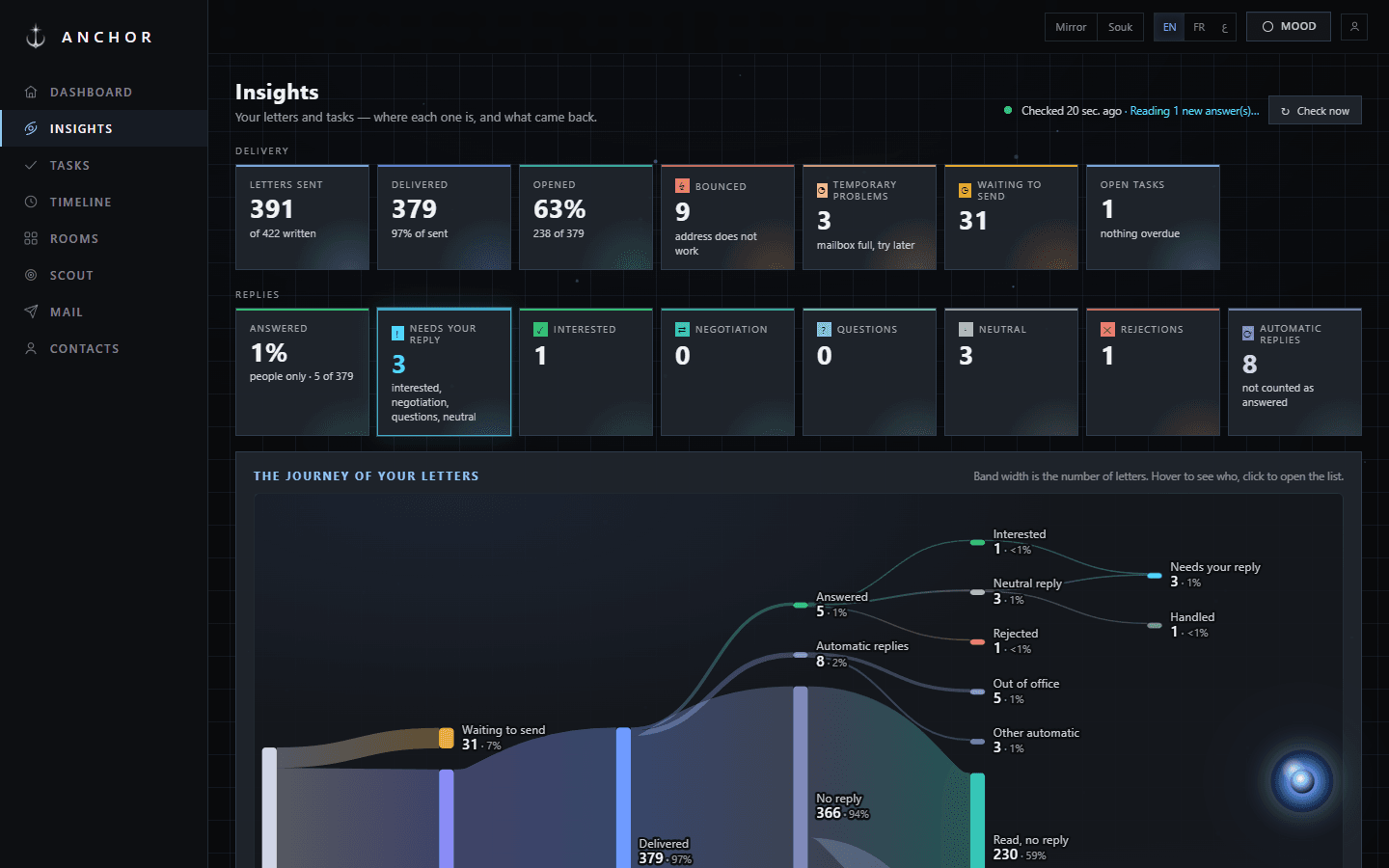Click the Tasks checkmark icon
1389x868 pixels.
tap(31, 166)
